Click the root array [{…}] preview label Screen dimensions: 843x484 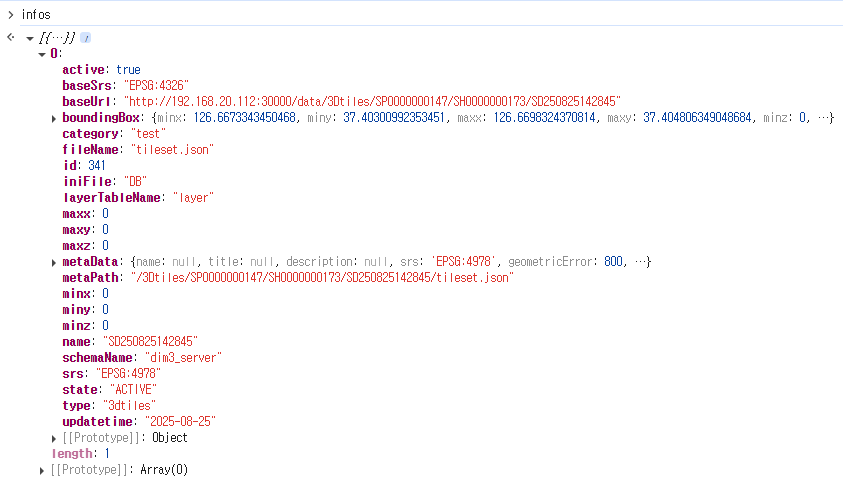[57, 38]
